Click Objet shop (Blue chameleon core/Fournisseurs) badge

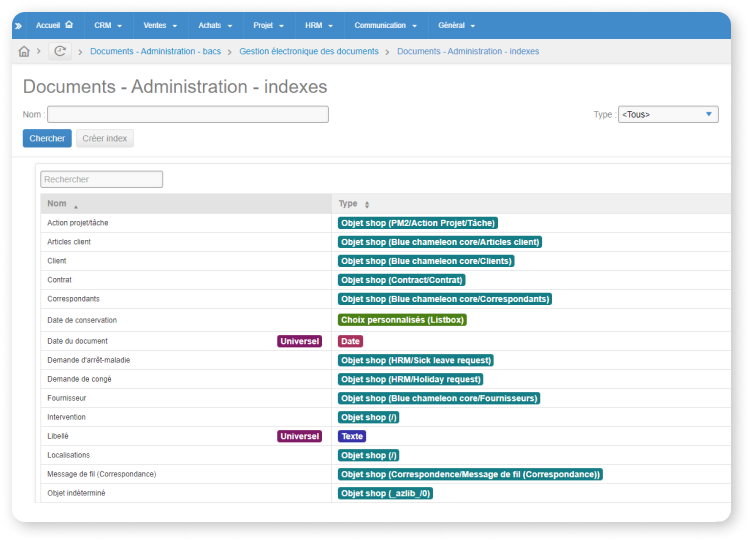point(439,398)
